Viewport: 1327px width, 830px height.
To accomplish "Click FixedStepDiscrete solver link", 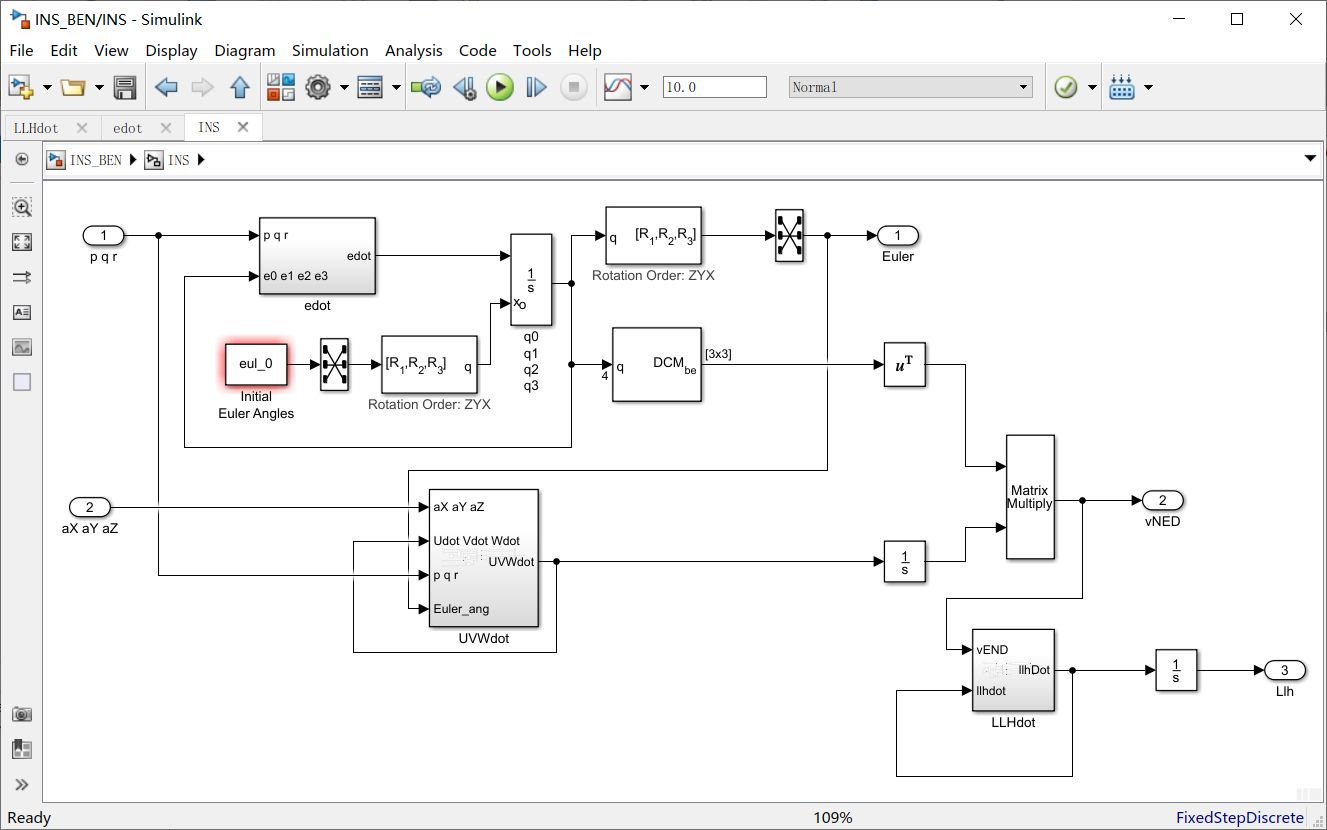I will 1240,818.
